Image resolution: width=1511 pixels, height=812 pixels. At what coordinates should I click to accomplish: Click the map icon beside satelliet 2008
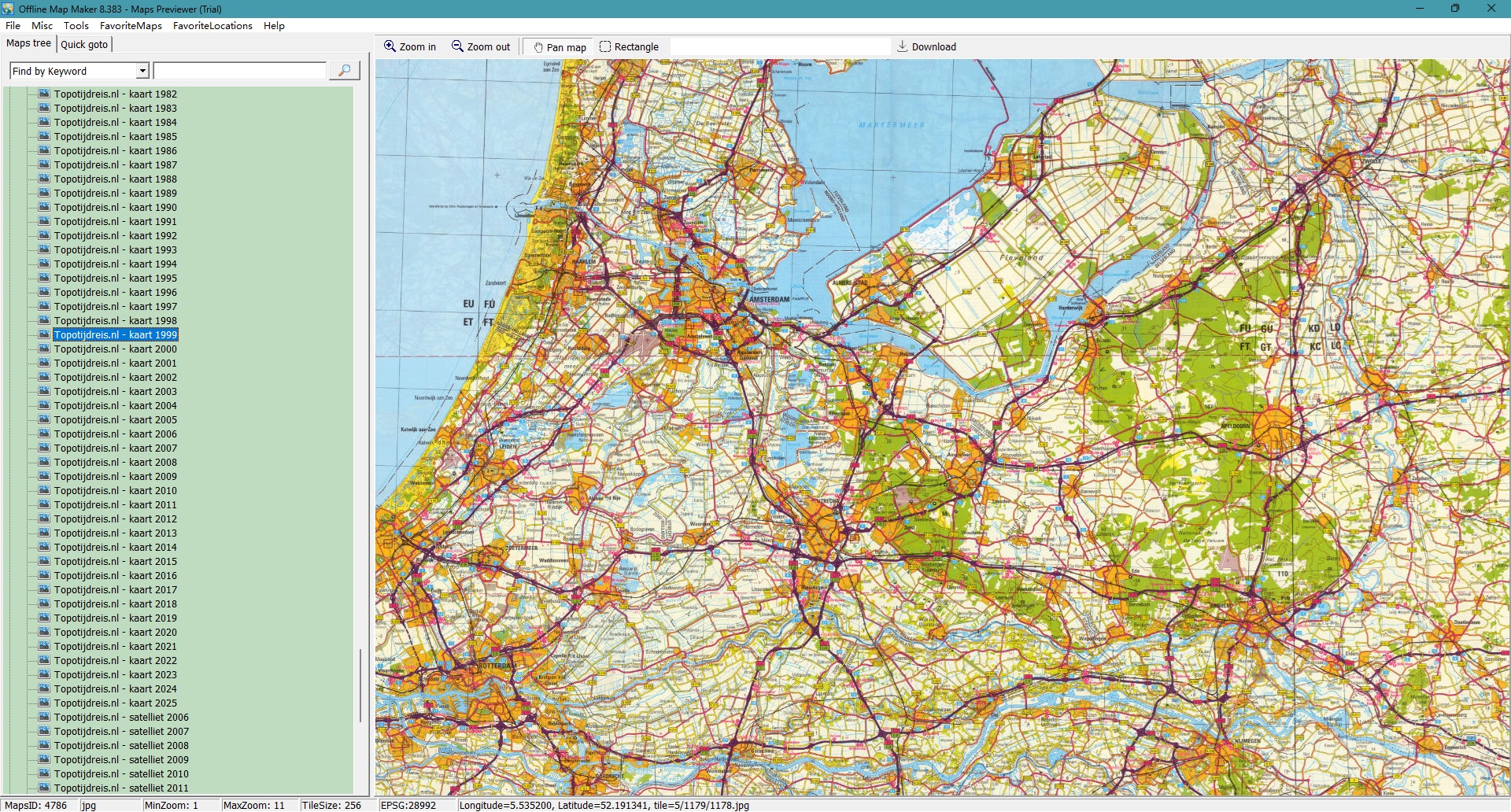(x=45, y=745)
